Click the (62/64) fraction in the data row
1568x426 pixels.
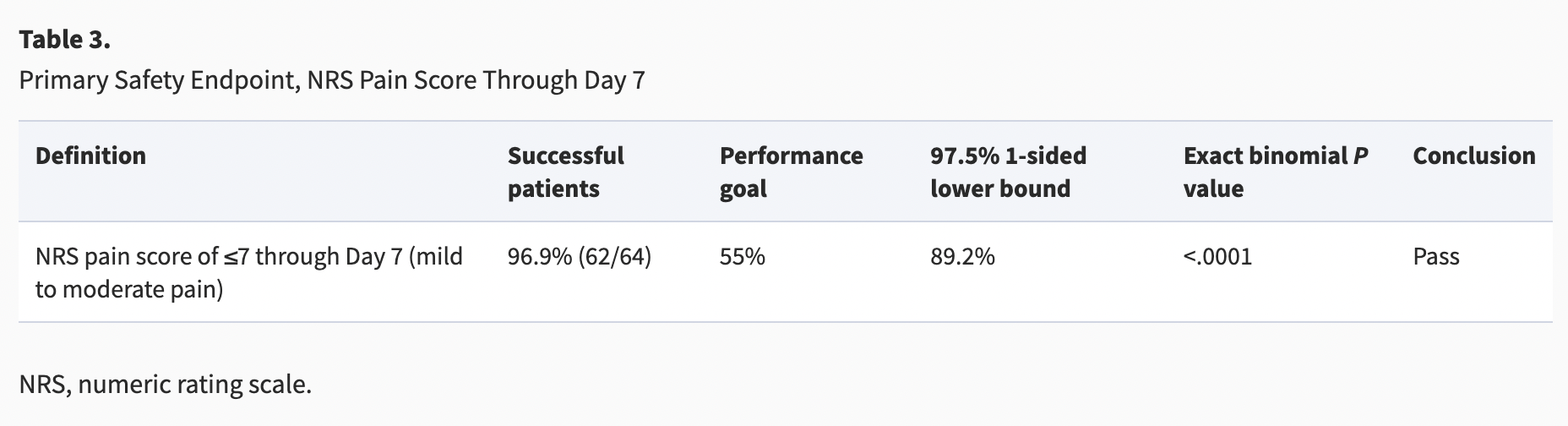click(614, 256)
